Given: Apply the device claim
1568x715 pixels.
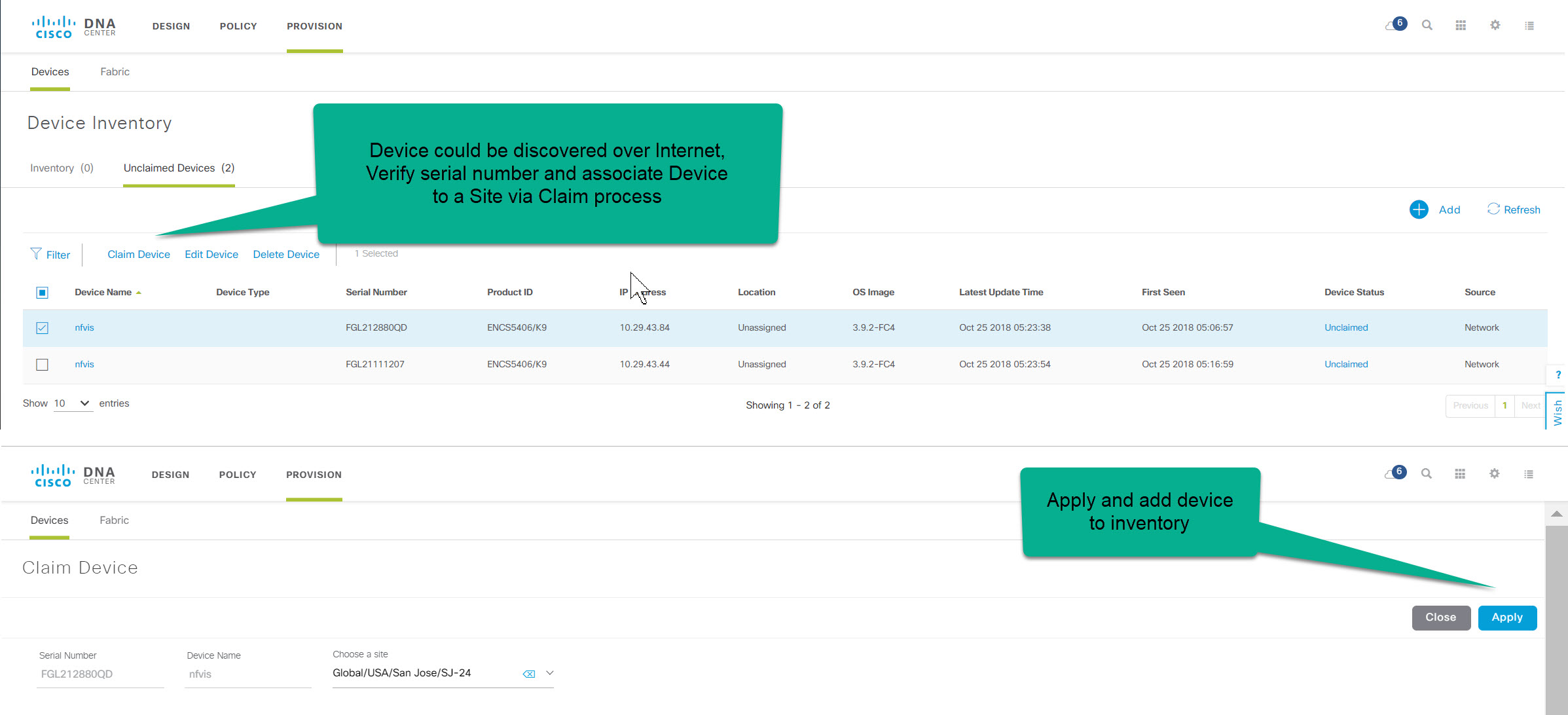Looking at the screenshot, I should pos(1506,617).
